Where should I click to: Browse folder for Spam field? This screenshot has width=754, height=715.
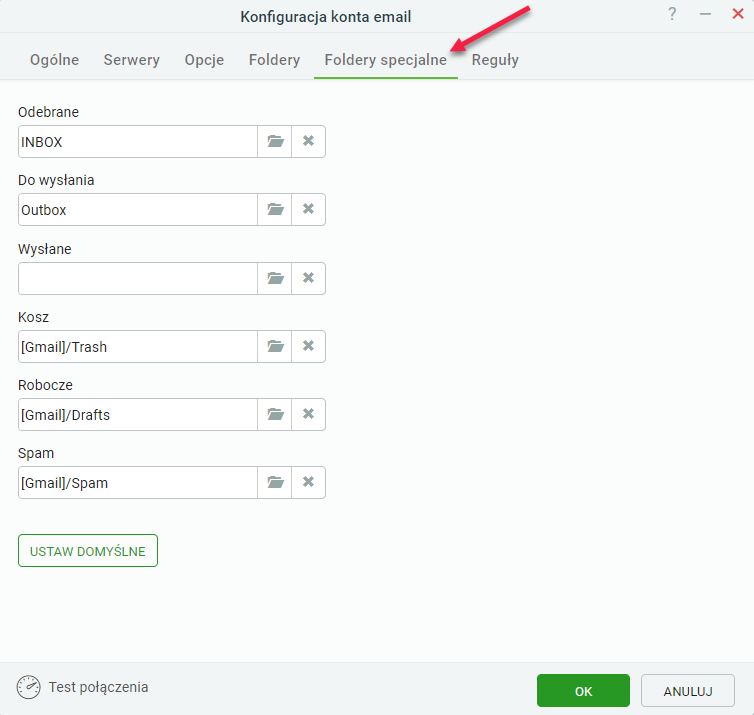pyautogui.click(x=275, y=482)
